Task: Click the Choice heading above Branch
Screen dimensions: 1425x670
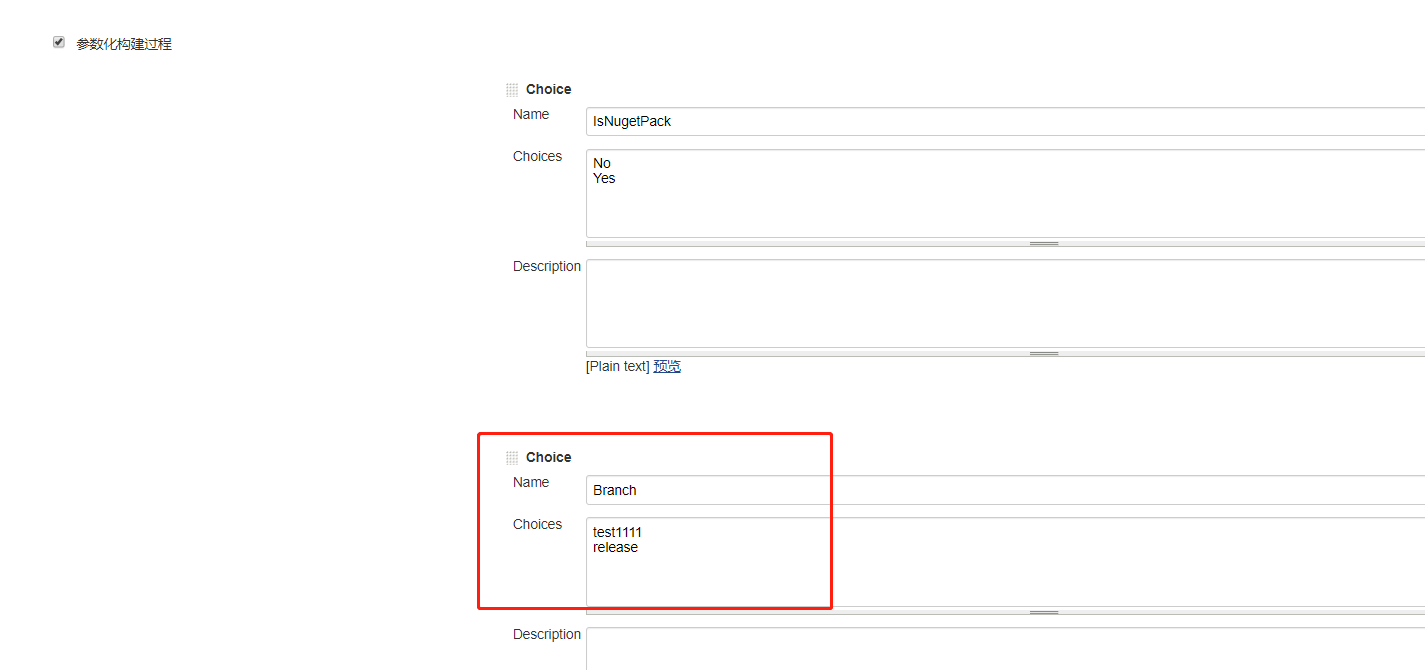Action: [x=549, y=457]
